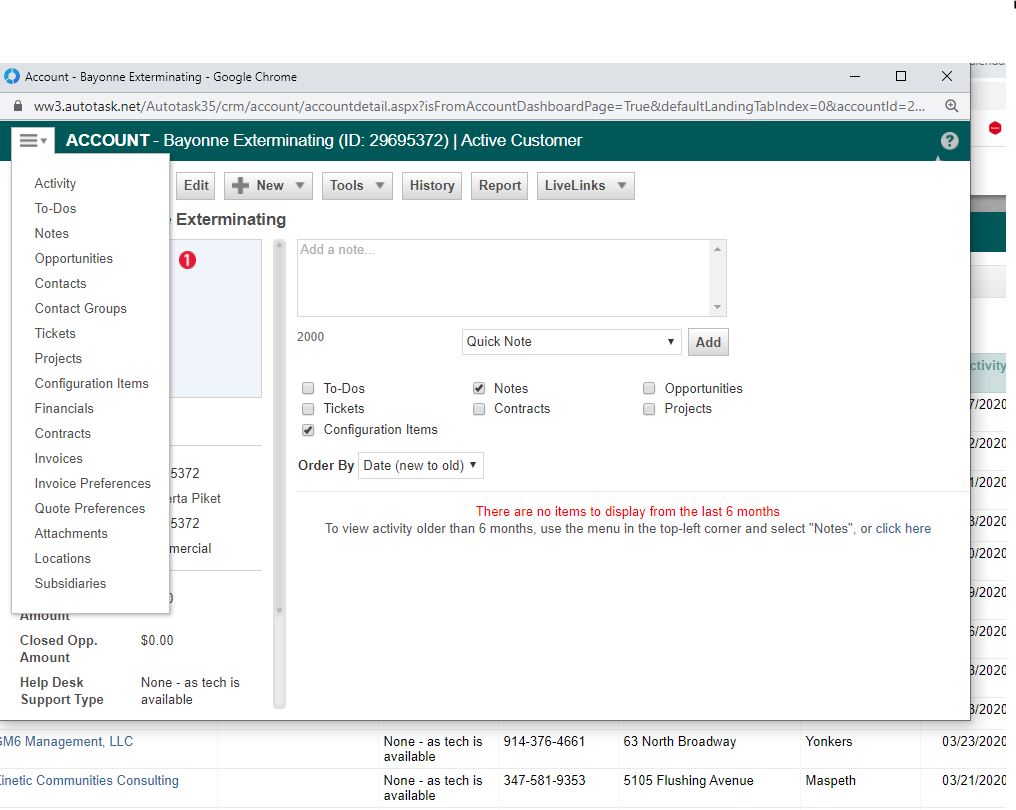Open Notes from the account menu
1016x810 pixels.
(51, 233)
